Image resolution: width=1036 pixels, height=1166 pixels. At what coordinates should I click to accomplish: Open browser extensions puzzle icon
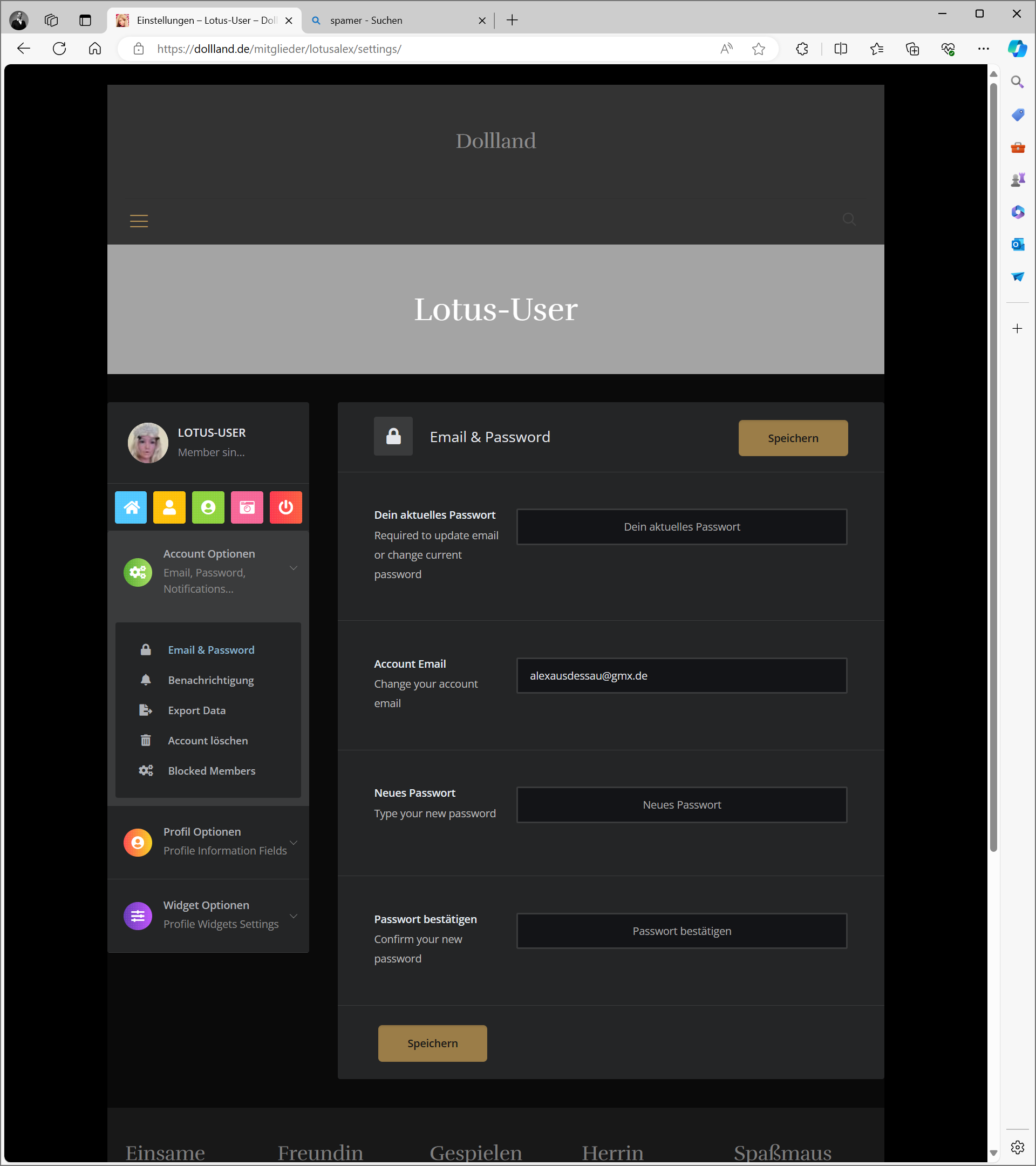[x=802, y=49]
